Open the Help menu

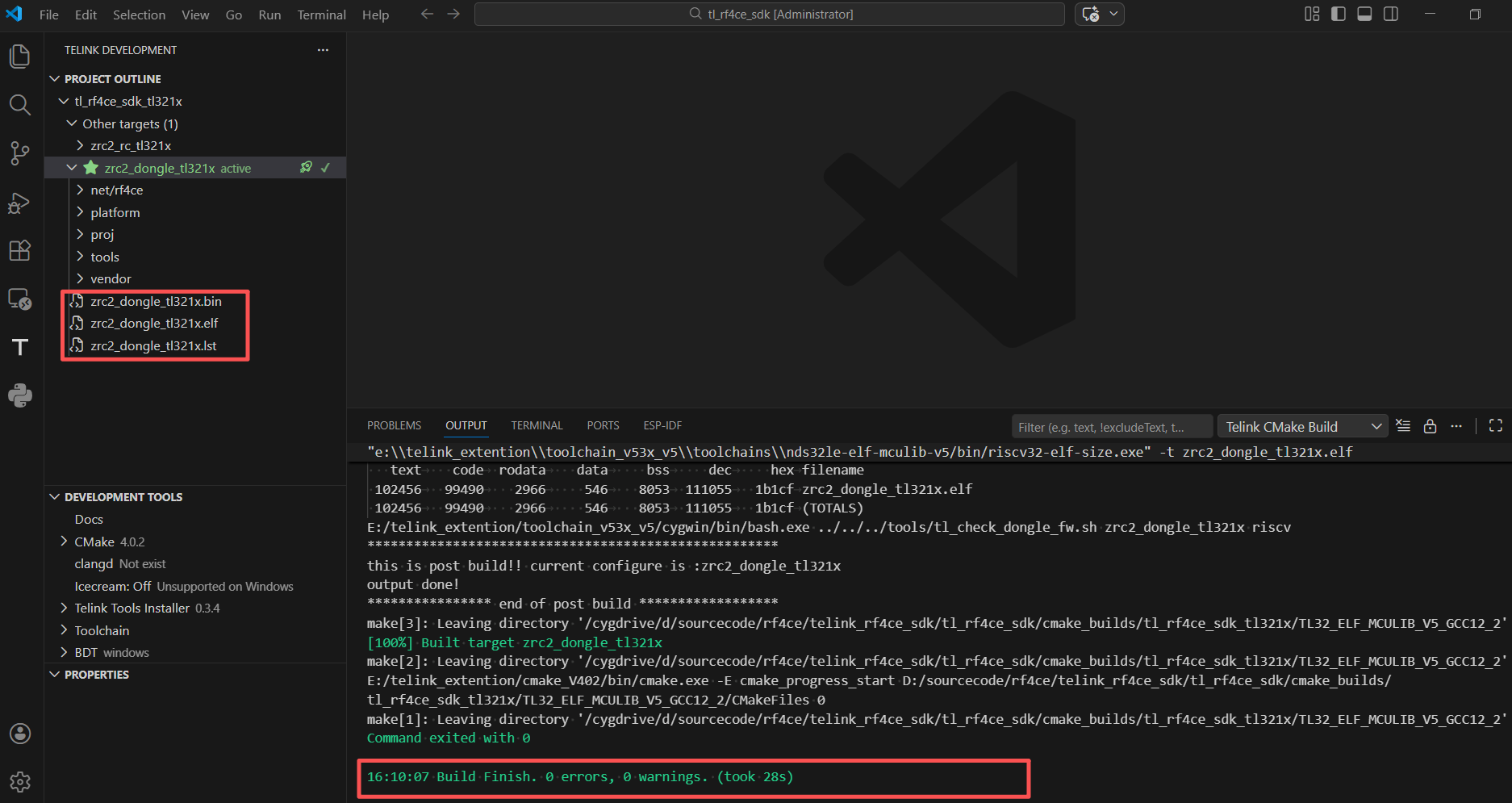tap(375, 15)
